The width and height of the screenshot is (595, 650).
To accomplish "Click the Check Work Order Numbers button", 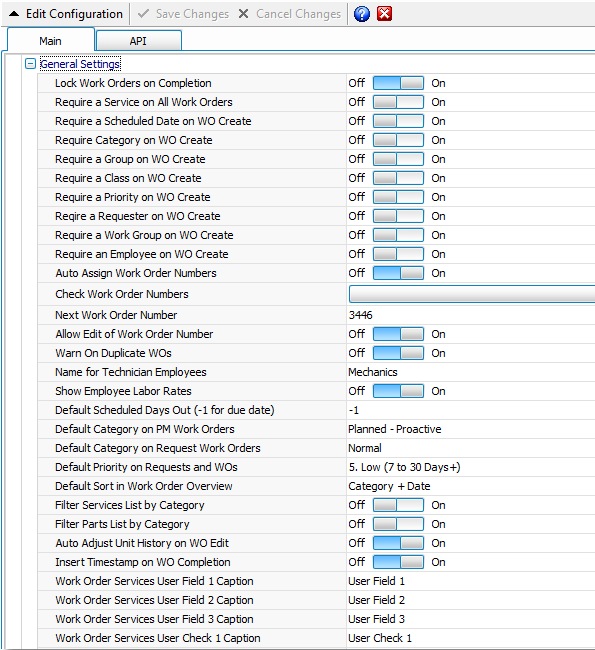I will [472, 294].
